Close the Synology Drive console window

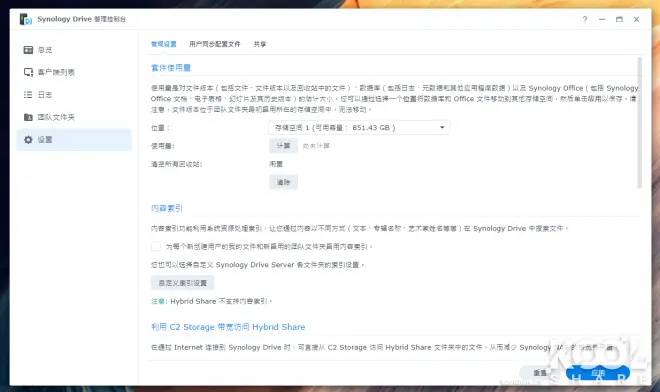(x=636, y=19)
